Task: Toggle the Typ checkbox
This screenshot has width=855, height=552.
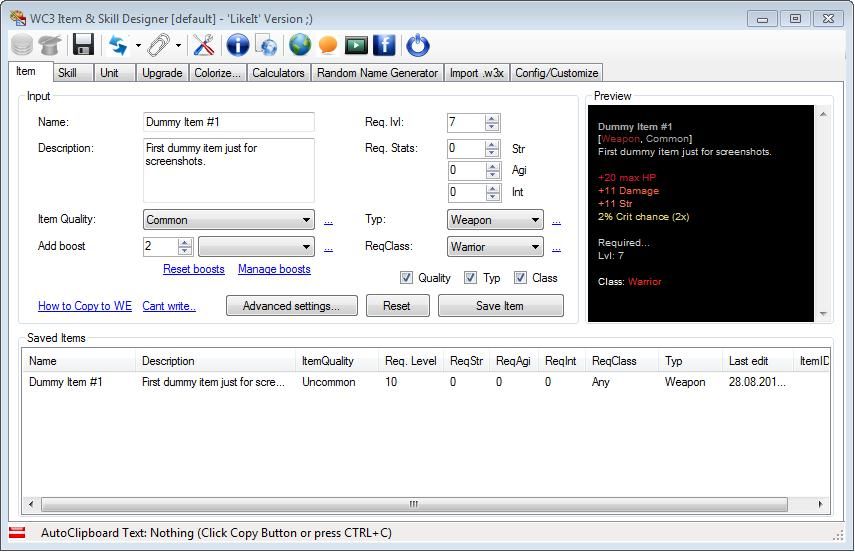Action: pos(471,278)
